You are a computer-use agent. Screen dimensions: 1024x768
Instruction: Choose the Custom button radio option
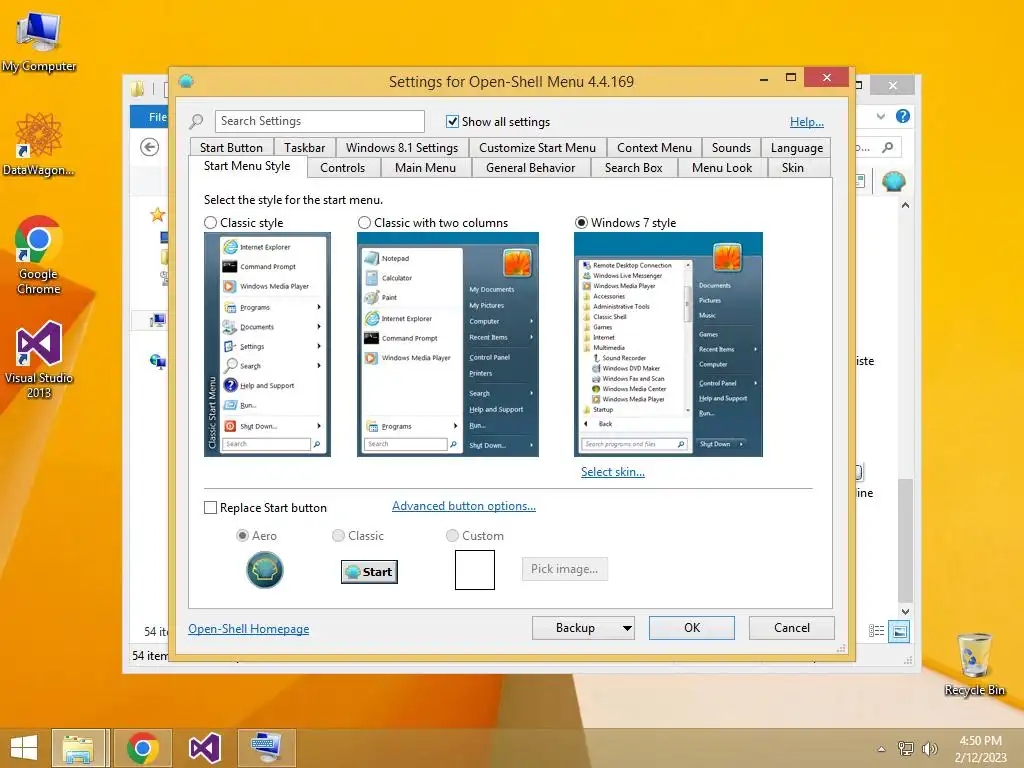pos(452,536)
